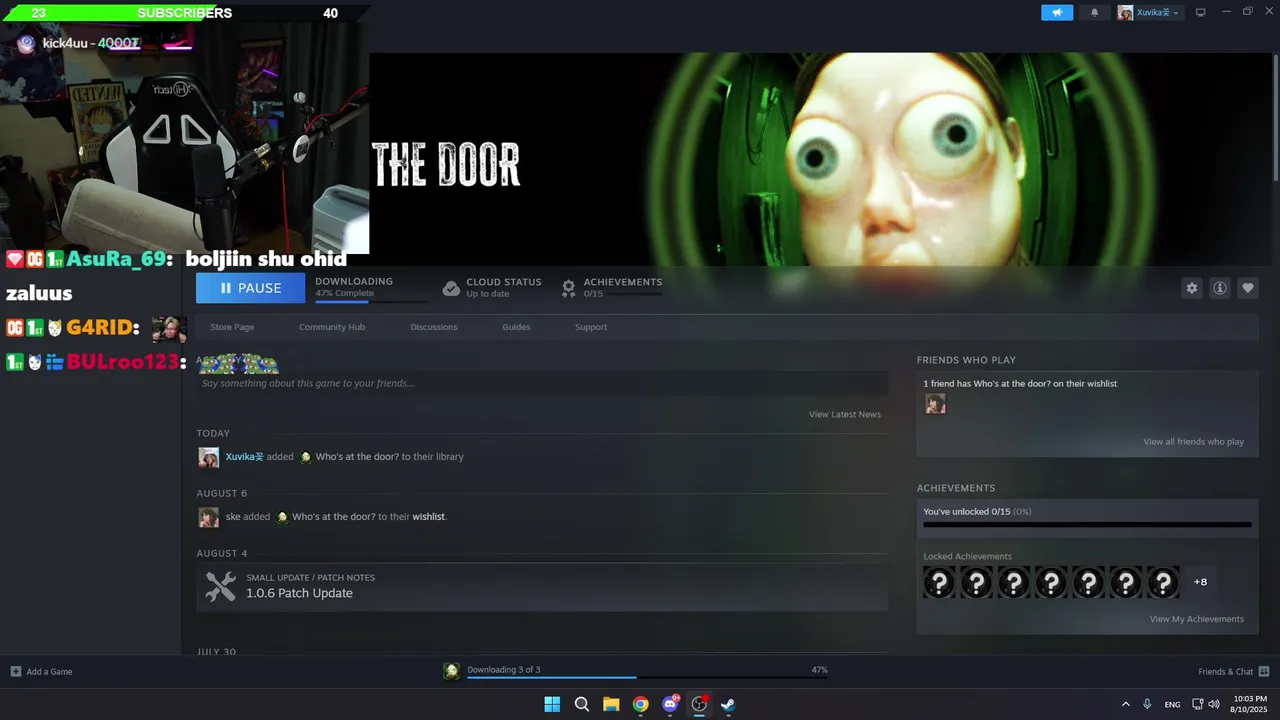
Task: Open Xuvika's profile from activity feed
Action: 245,457
